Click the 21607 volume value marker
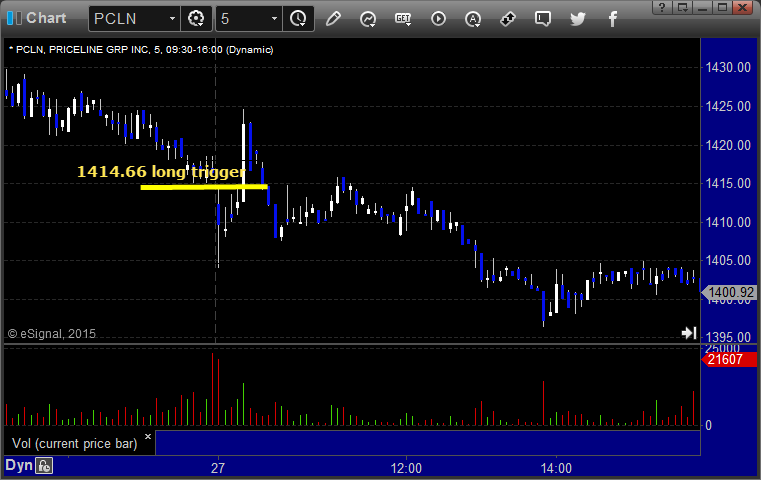The image size is (761, 480). click(728, 360)
